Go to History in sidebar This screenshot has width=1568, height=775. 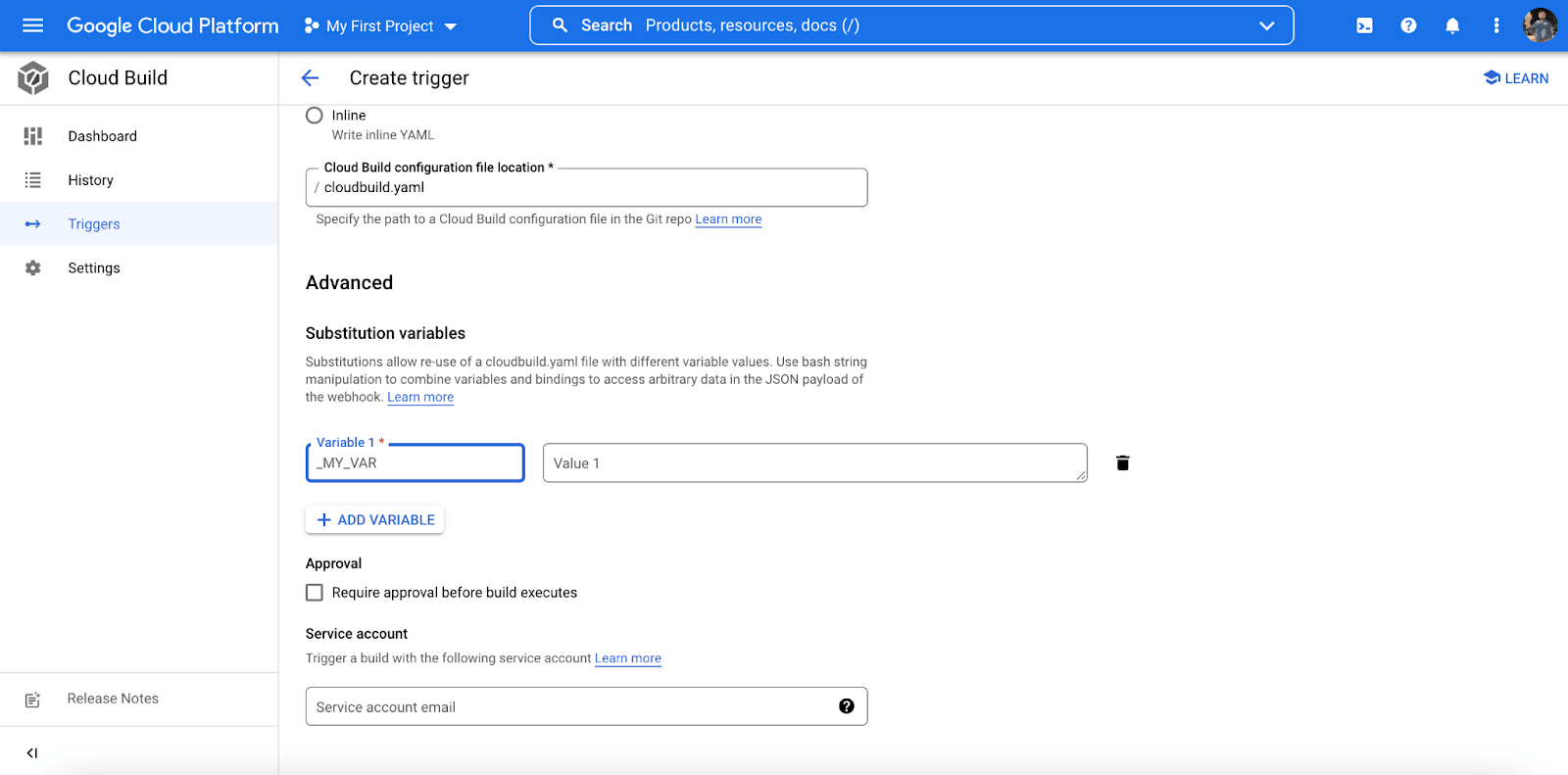[90, 180]
